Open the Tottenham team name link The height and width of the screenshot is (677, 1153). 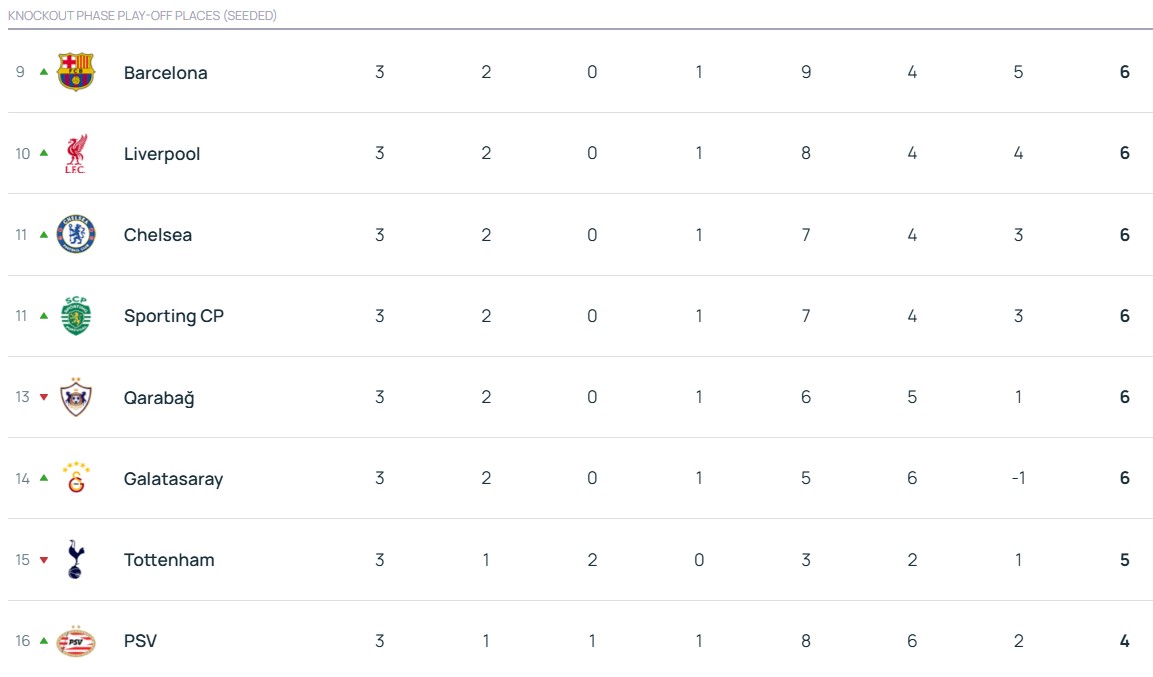[169, 560]
